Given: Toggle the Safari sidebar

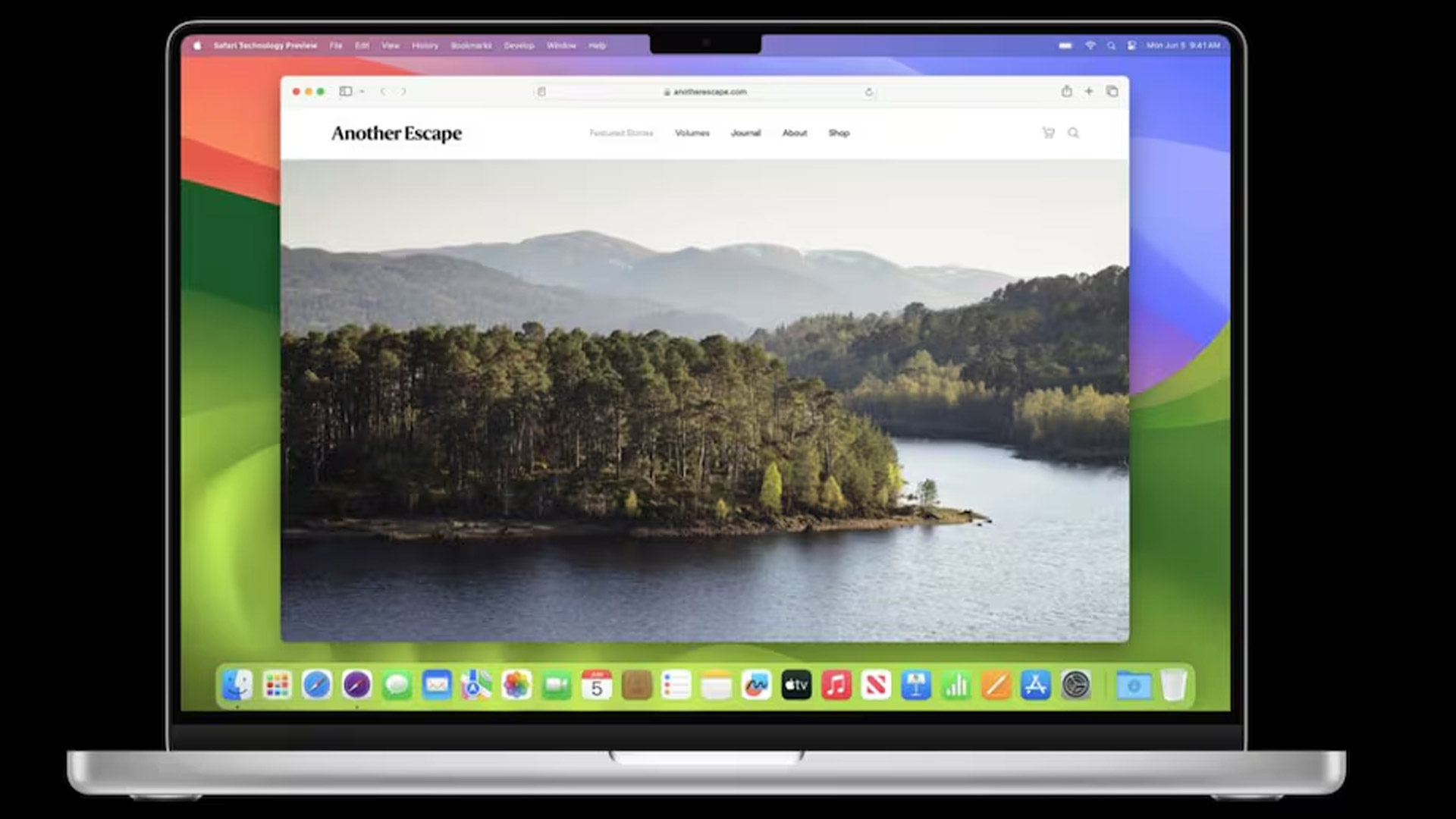Looking at the screenshot, I should [347, 91].
